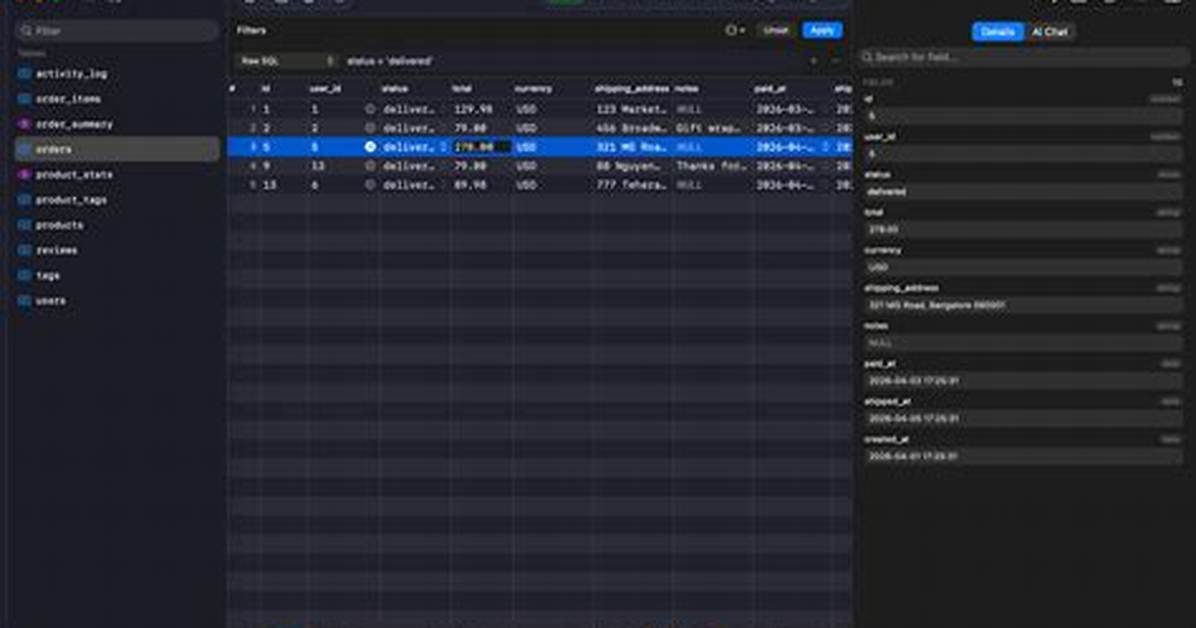Focus the sidebar Filter search box
The image size is (1196, 628).
pyautogui.click(x=117, y=31)
